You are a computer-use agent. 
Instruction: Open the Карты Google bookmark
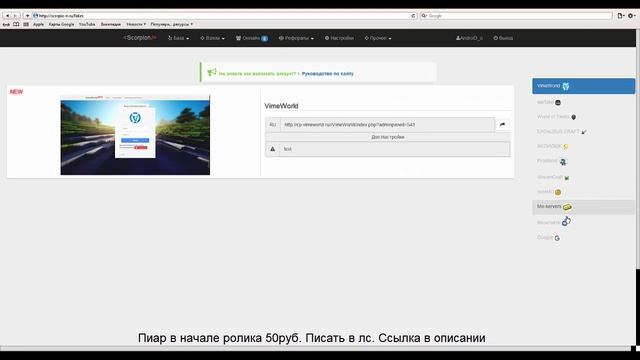pyautogui.click(x=61, y=24)
